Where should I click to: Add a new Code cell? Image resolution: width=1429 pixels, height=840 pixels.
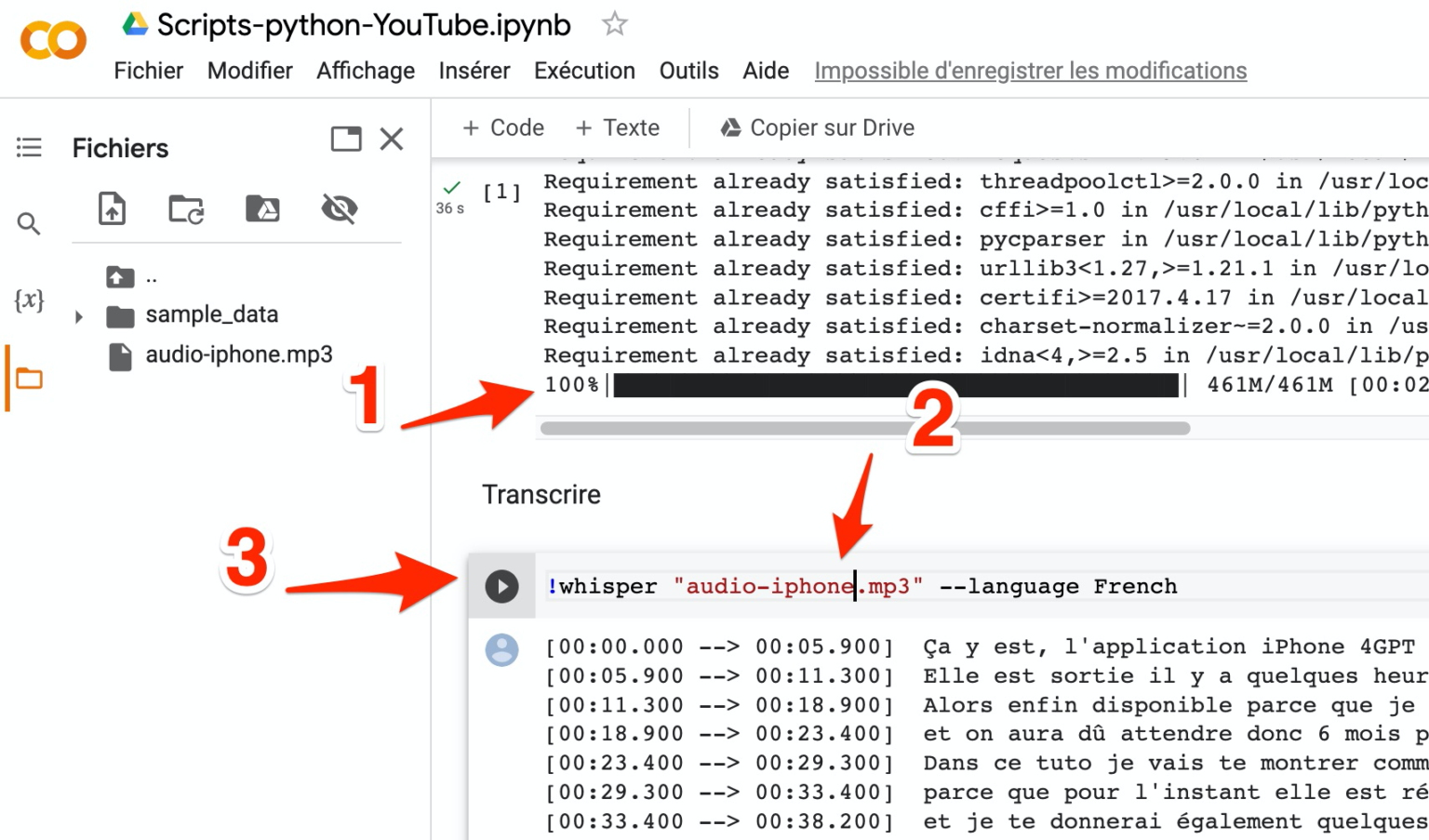503,127
